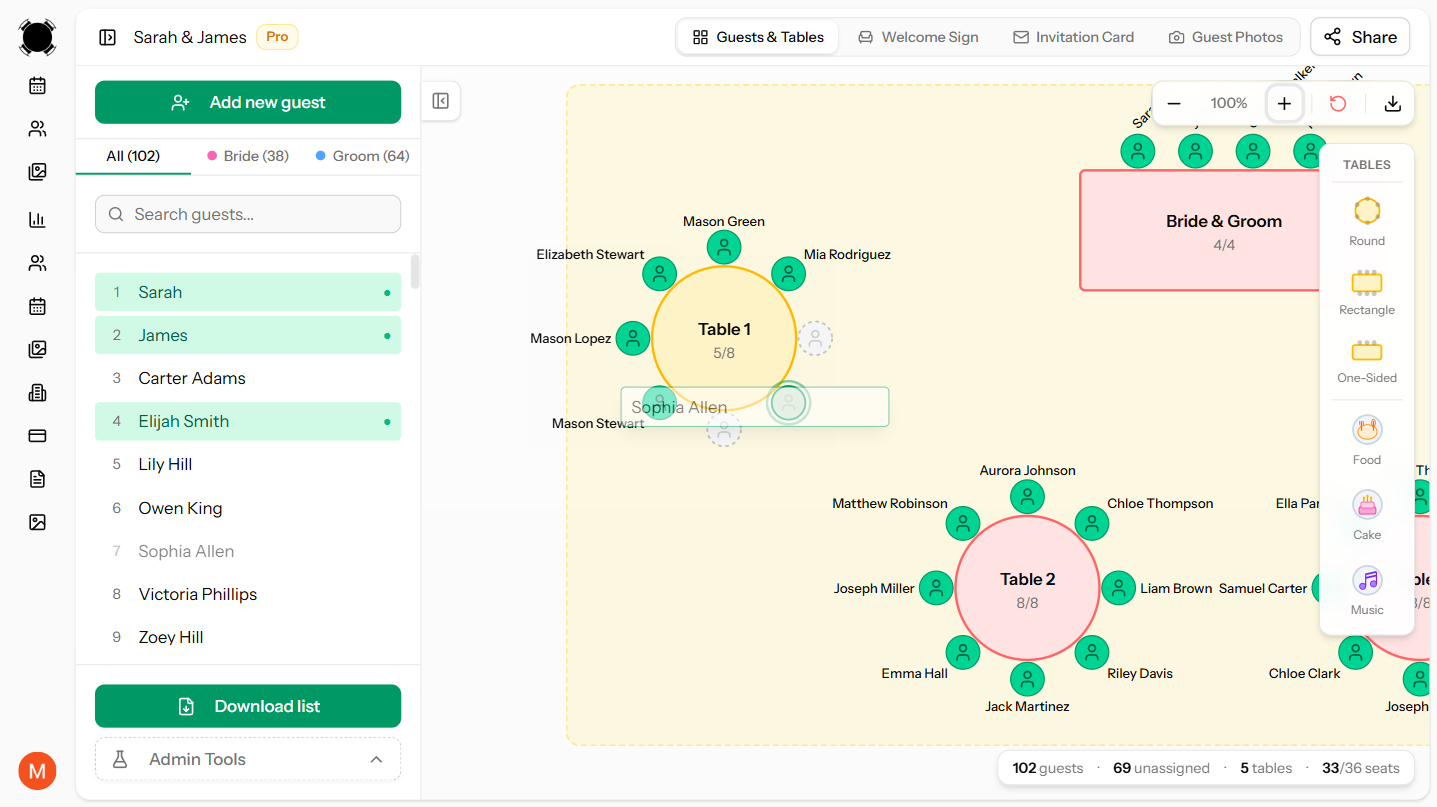Open the Invitation Card tab
Image resolution: width=1437 pixels, height=807 pixels.
click(1073, 37)
